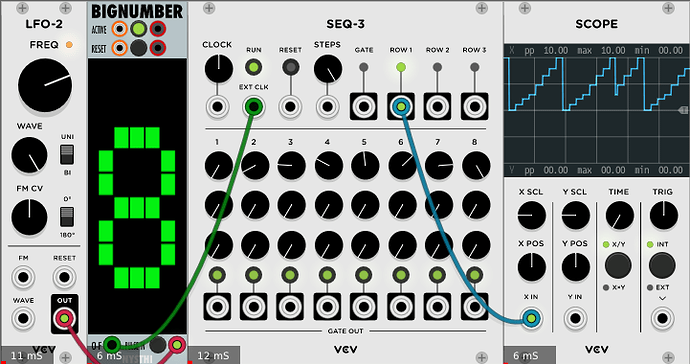The image size is (690, 364).
Task: Click the Scope Y IN jack
Action: (x=575, y=318)
